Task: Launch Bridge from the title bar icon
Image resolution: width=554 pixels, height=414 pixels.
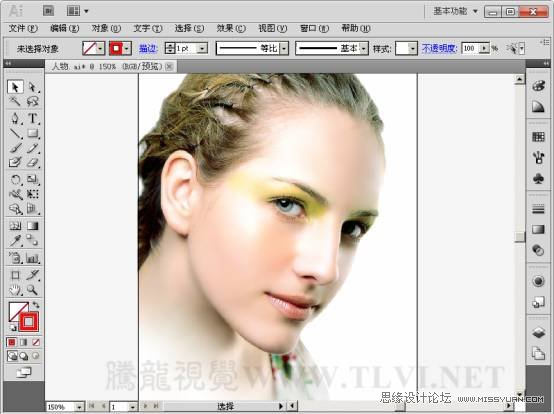Action: (x=48, y=11)
